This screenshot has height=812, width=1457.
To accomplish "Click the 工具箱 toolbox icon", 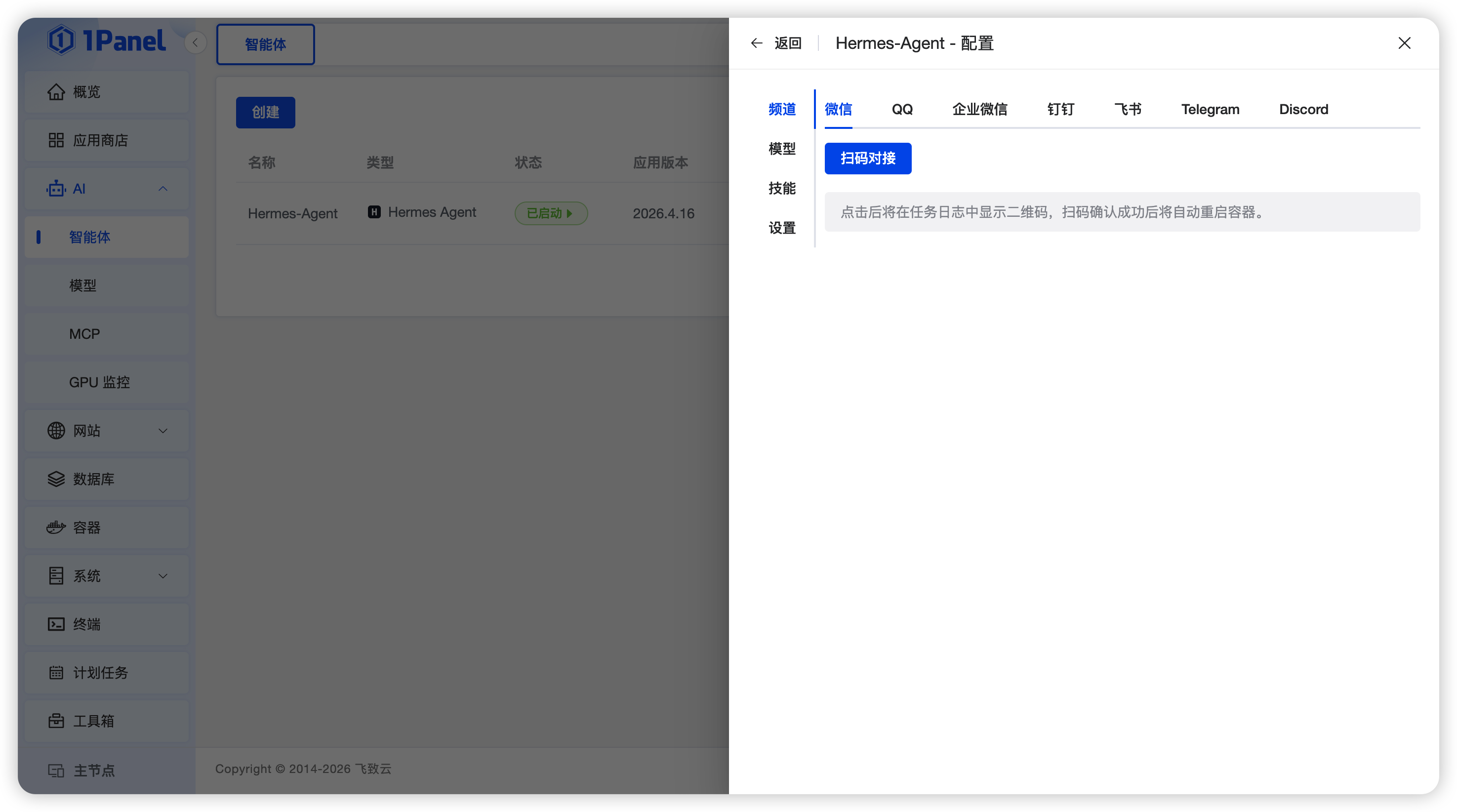I will point(56,721).
